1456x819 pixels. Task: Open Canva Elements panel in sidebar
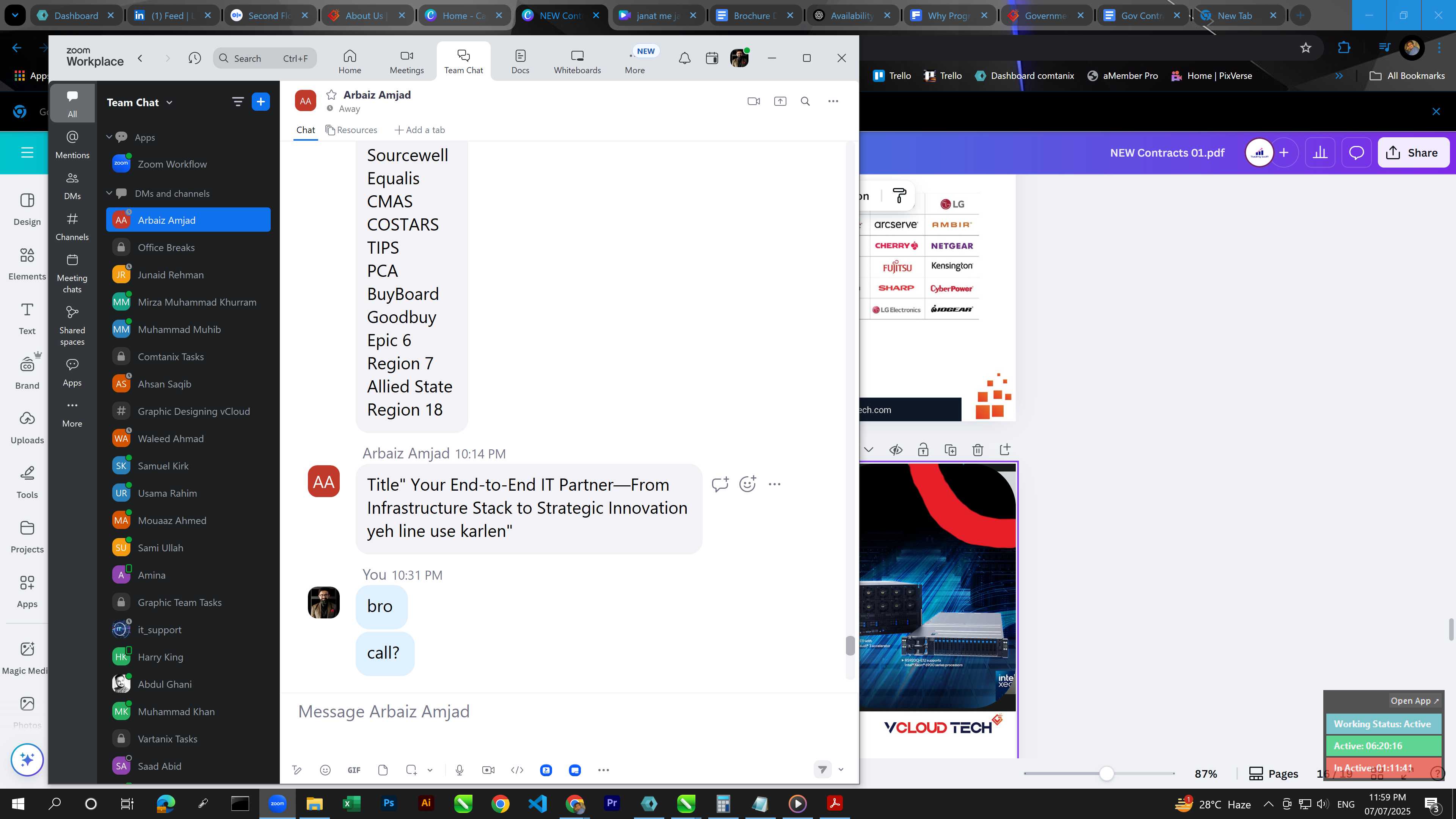(x=27, y=264)
